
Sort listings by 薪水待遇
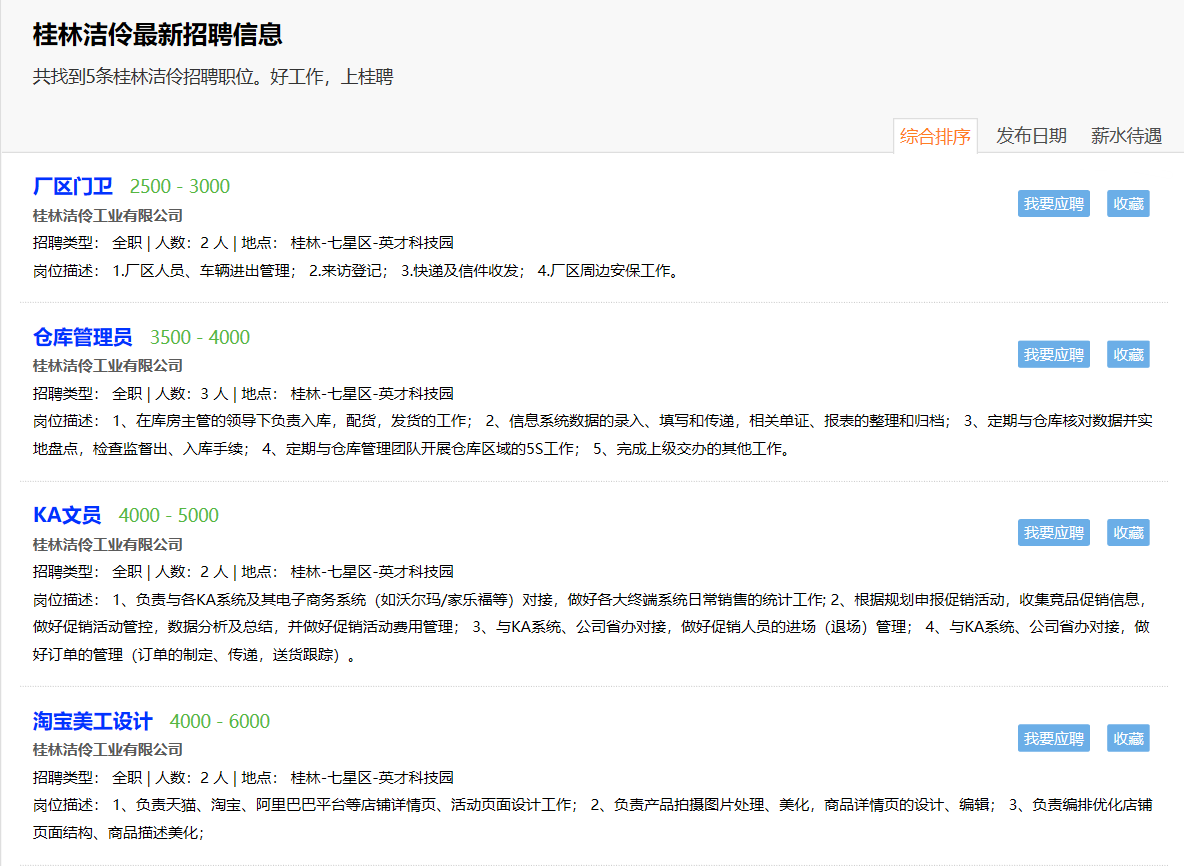[1126, 136]
